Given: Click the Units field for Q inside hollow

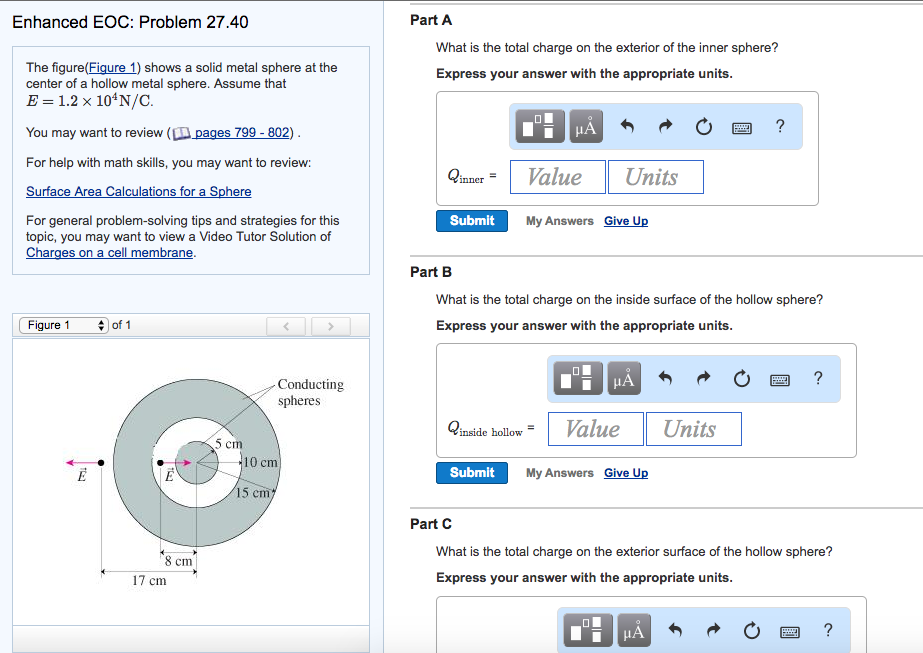Looking at the screenshot, I should (x=693, y=428).
